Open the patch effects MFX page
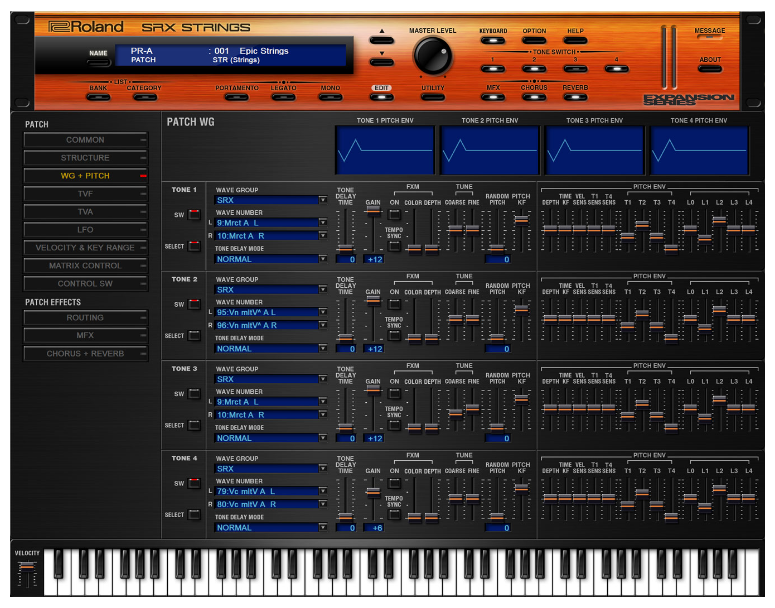The image size is (775, 608). point(86,335)
